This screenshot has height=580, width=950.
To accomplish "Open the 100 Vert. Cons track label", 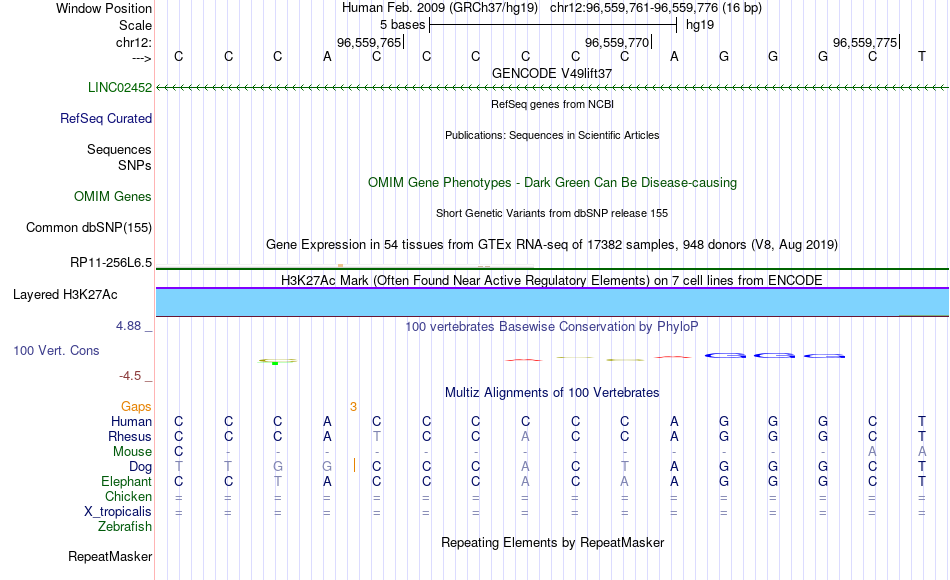I will (56, 350).
